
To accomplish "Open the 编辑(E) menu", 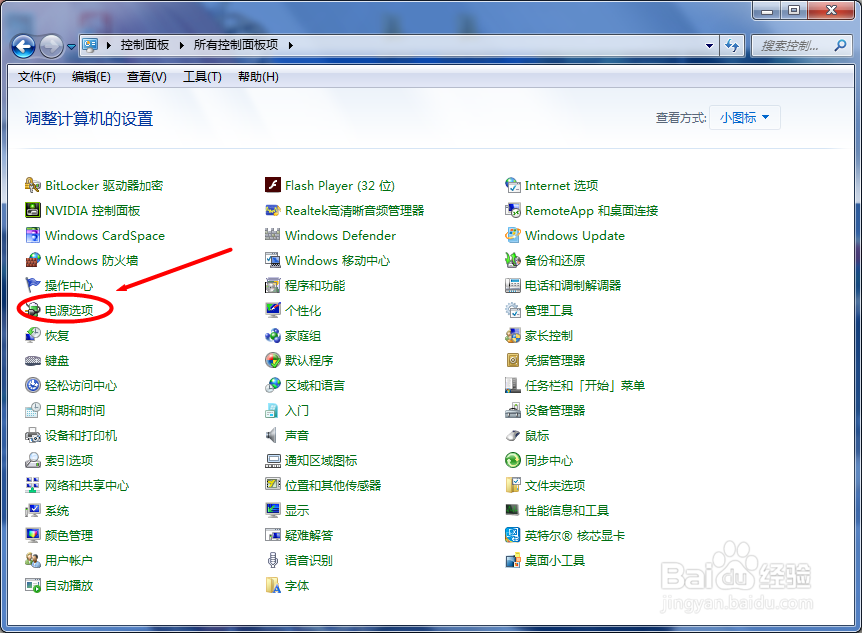I will coord(91,77).
